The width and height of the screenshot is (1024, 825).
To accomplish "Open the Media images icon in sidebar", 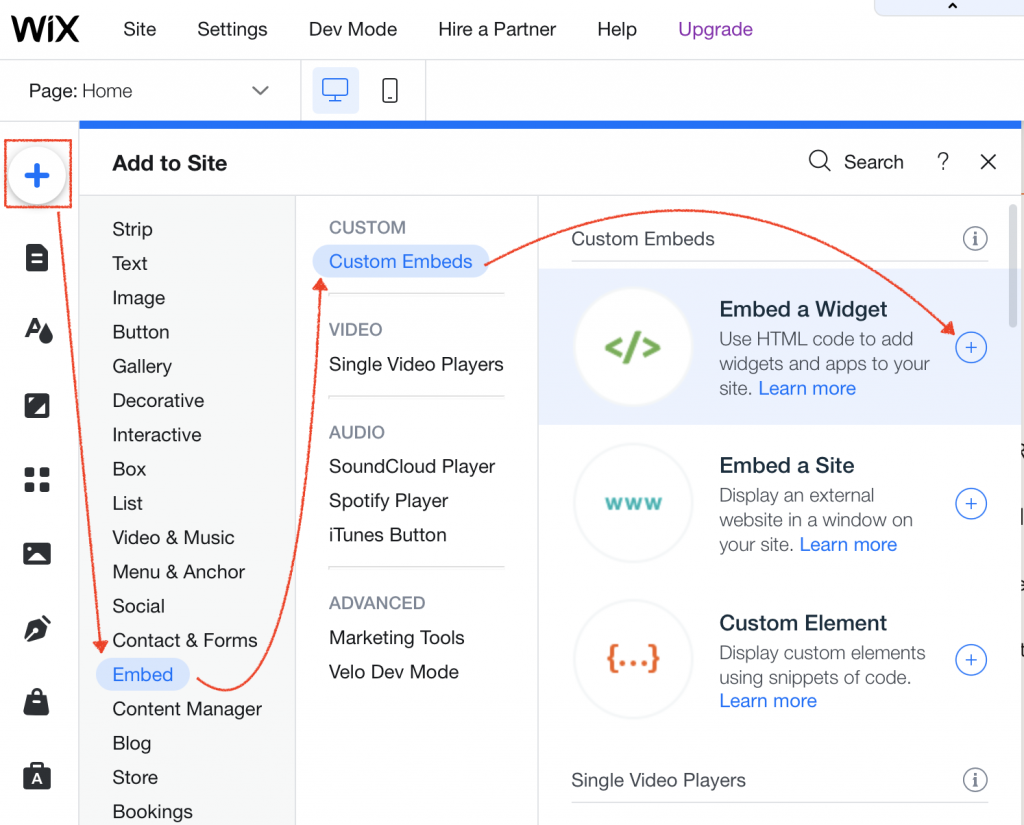I will pyautogui.click(x=37, y=553).
